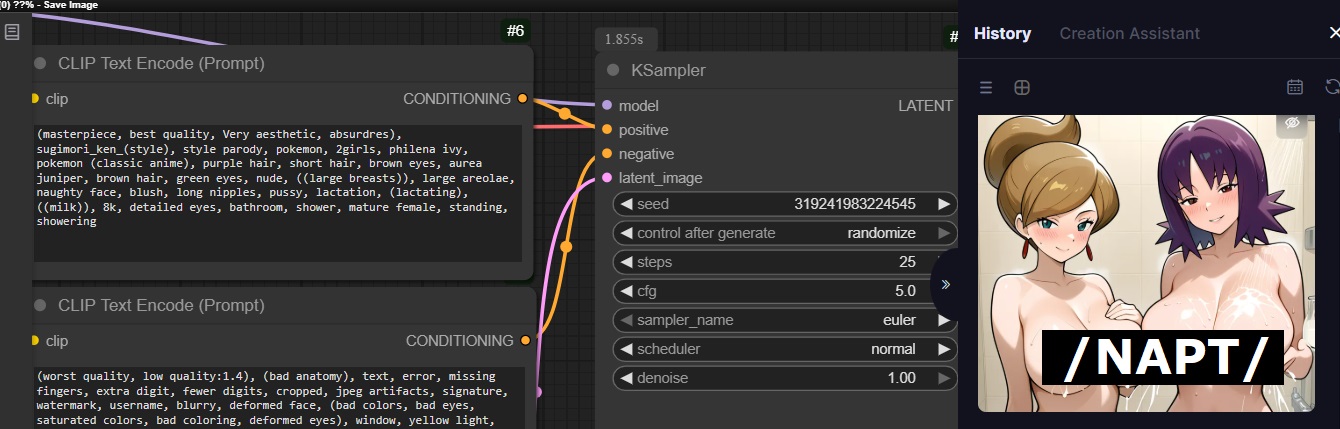Viewport: 1340px width, 429px height.
Task: Click the KSampler node title
Action: coord(668,70)
